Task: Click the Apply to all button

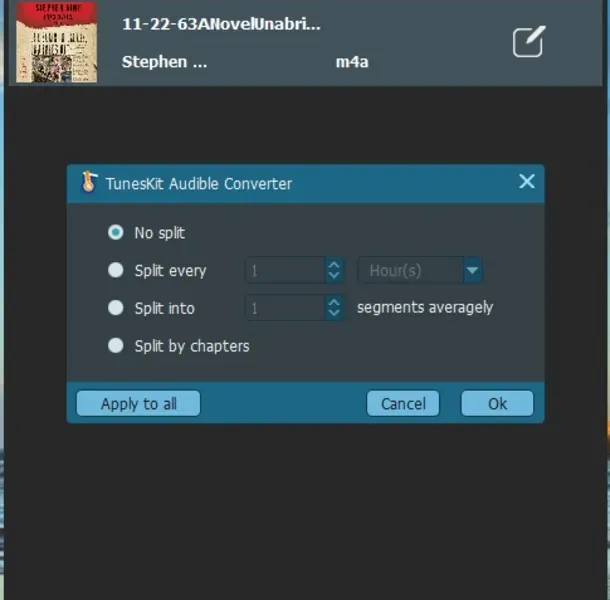Action: pos(138,404)
